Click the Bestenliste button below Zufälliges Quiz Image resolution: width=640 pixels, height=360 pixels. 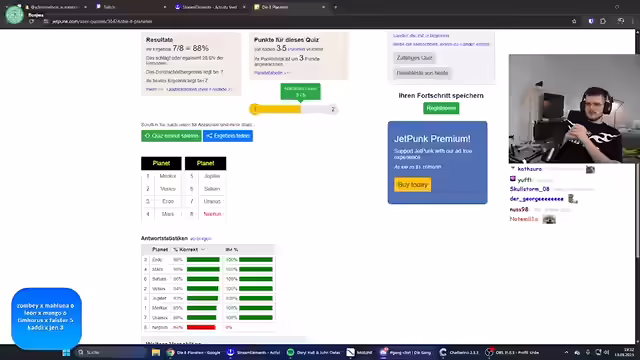(x=422, y=73)
